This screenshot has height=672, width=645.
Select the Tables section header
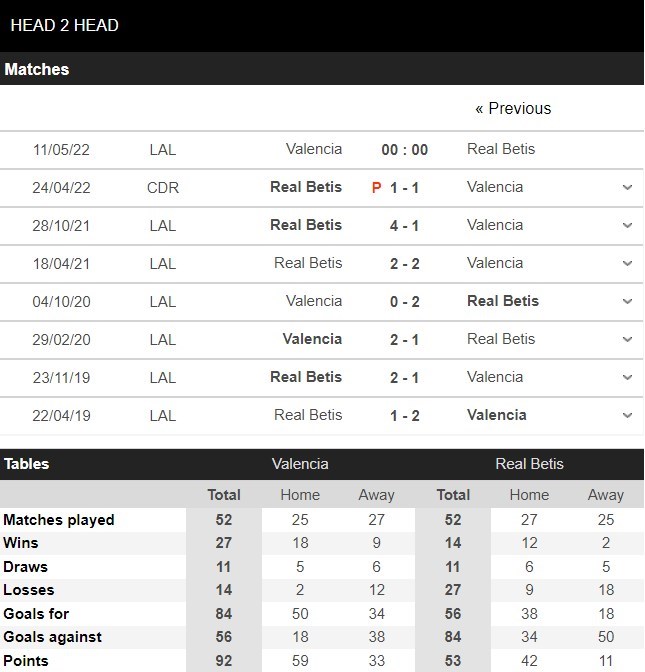click(26, 464)
